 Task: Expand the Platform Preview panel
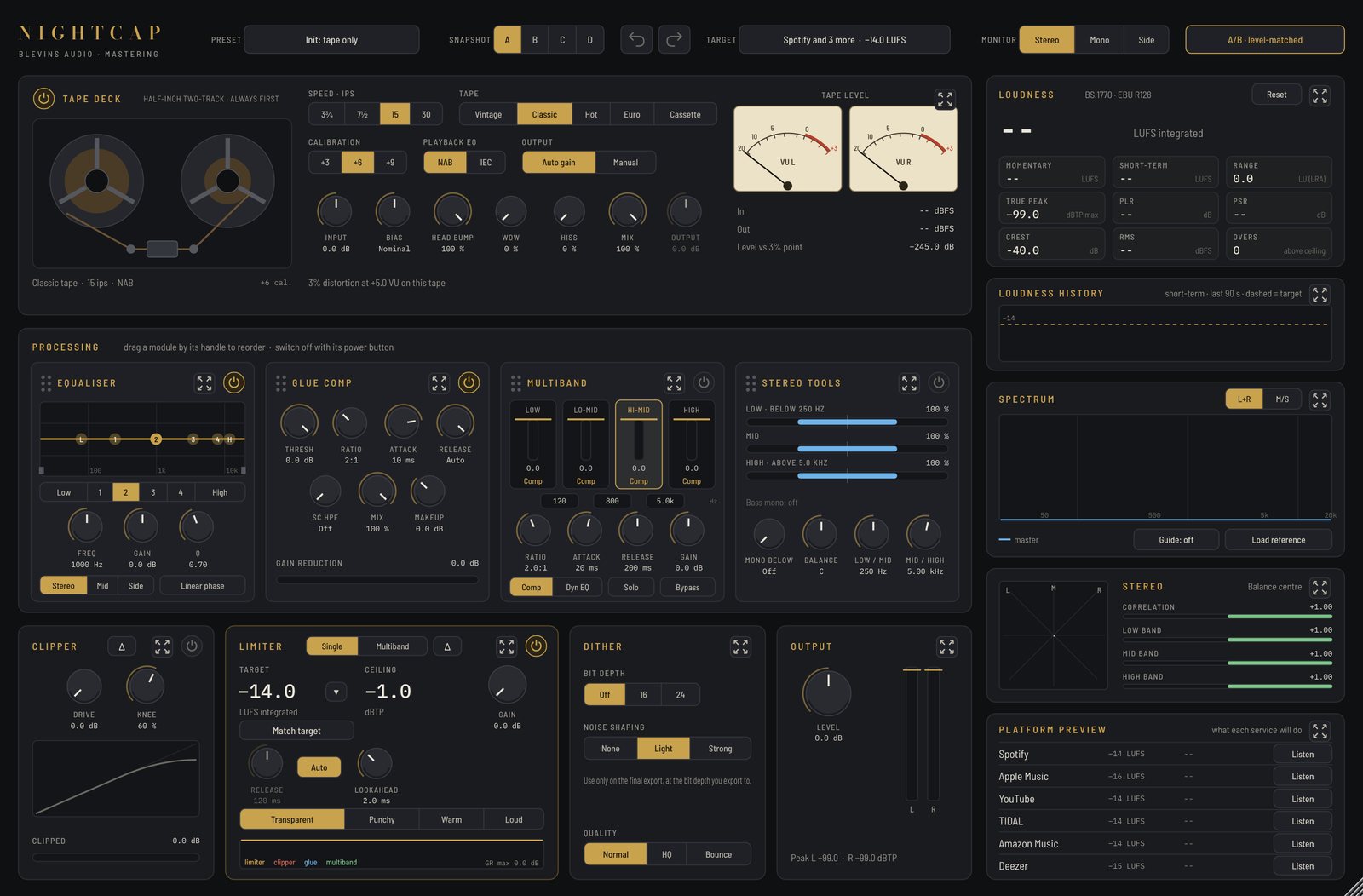click(x=1320, y=731)
